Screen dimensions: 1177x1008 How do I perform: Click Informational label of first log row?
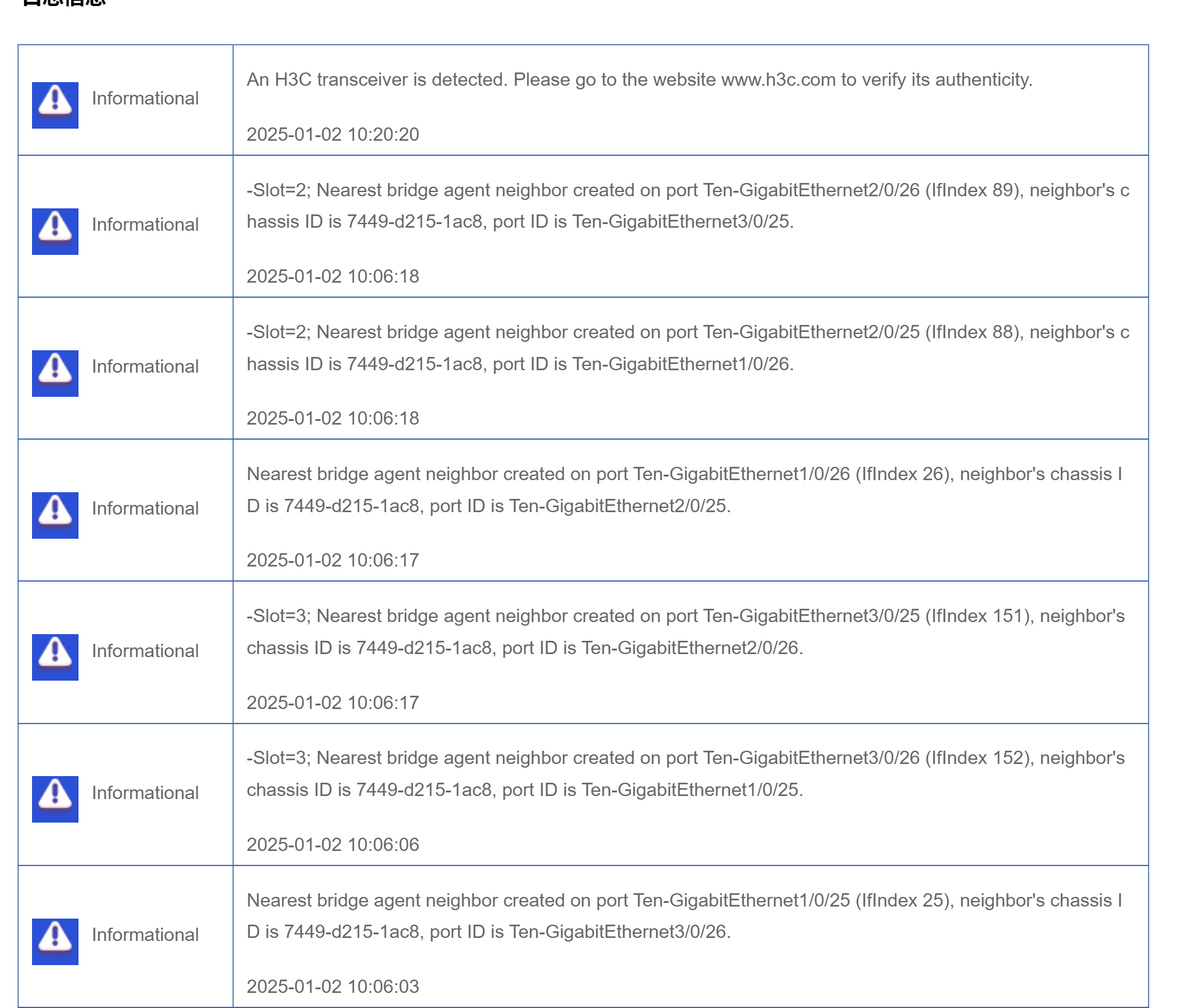click(145, 98)
